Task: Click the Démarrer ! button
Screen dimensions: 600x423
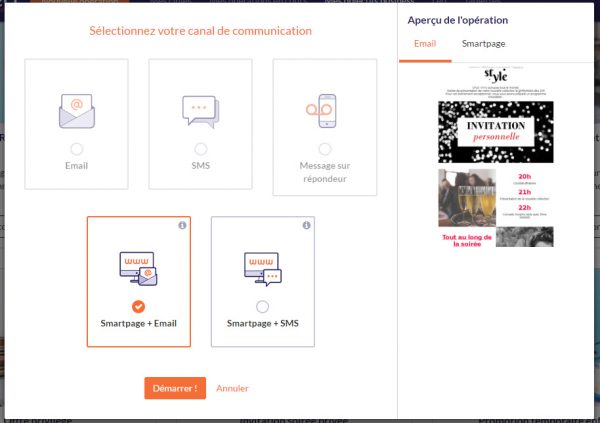Action: (x=175, y=388)
